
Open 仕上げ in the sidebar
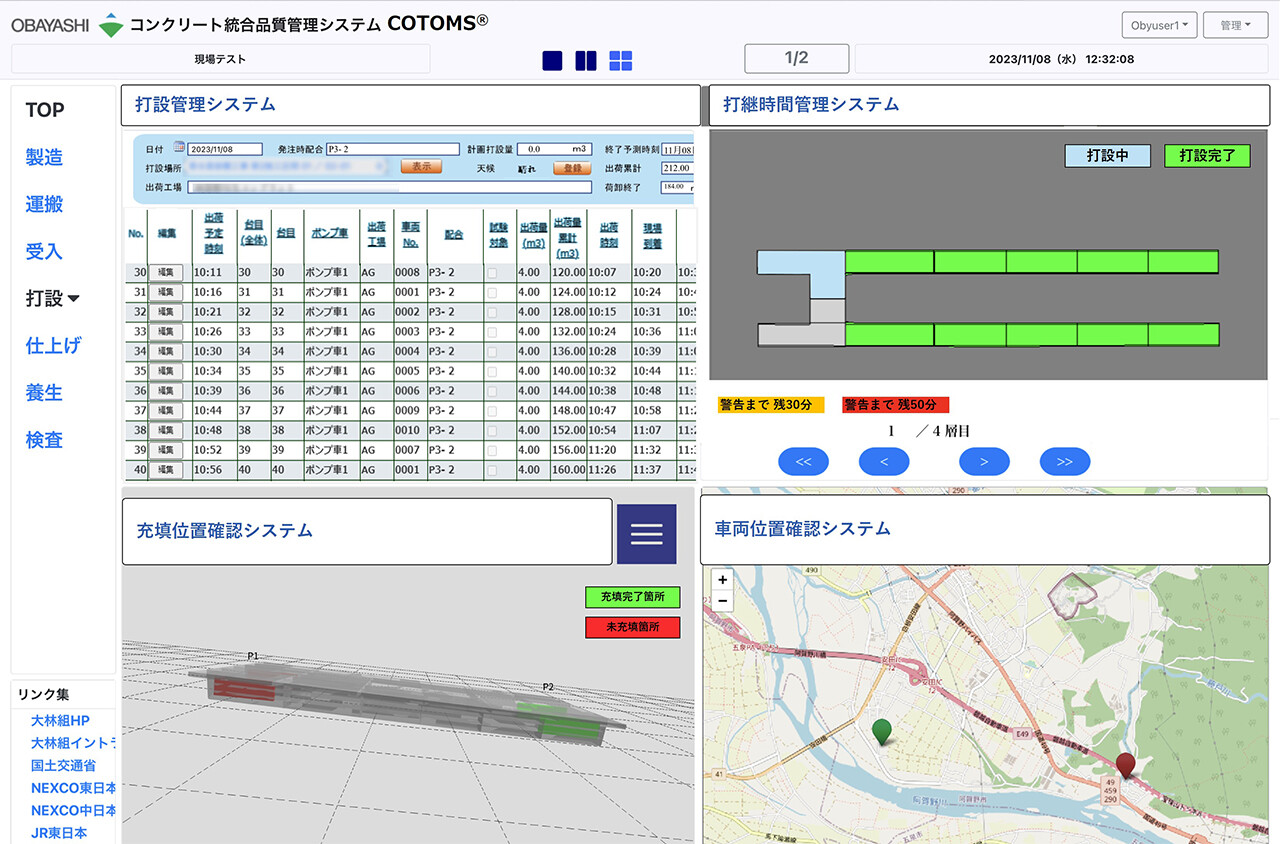pos(53,346)
